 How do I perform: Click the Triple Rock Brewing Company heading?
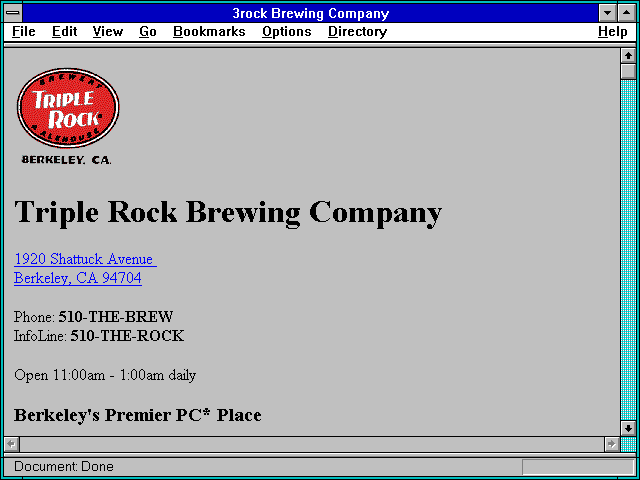pos(228,213)
